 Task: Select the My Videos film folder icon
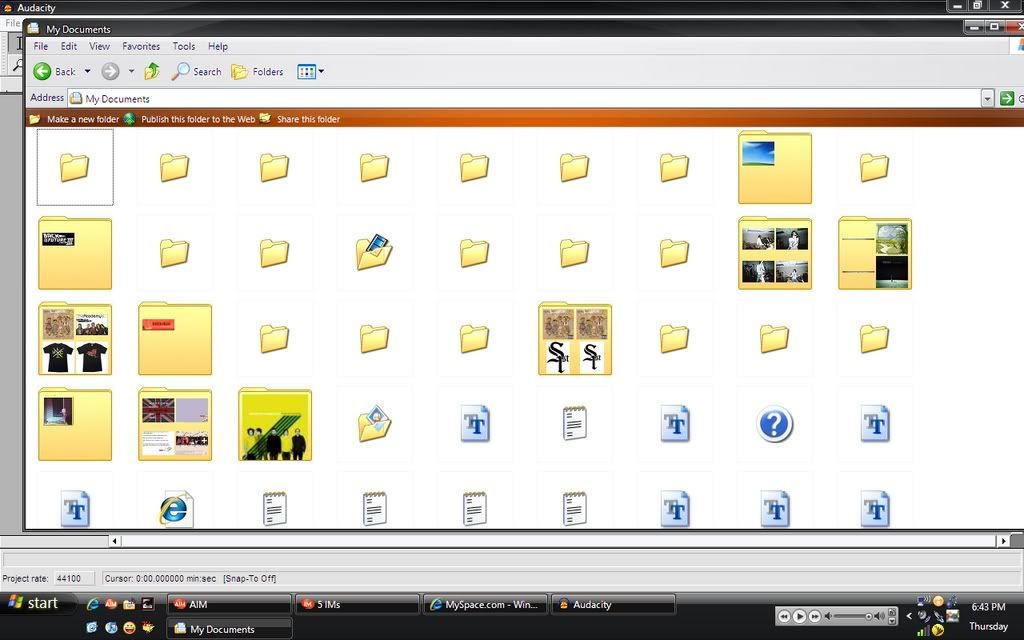pyautogui.click(x=374, y=251)
